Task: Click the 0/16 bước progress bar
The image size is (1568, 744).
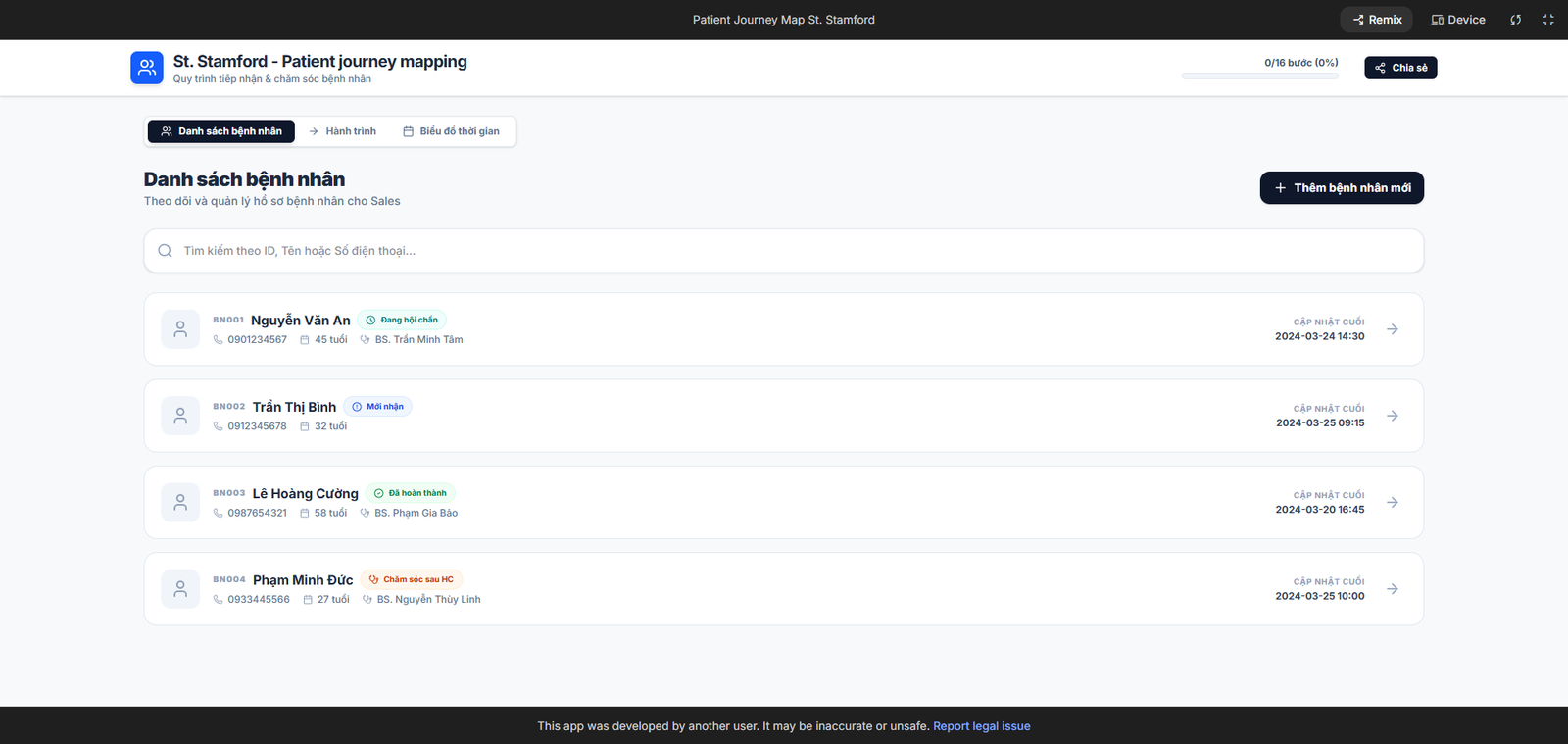Action: click(x=1259, y=75)
